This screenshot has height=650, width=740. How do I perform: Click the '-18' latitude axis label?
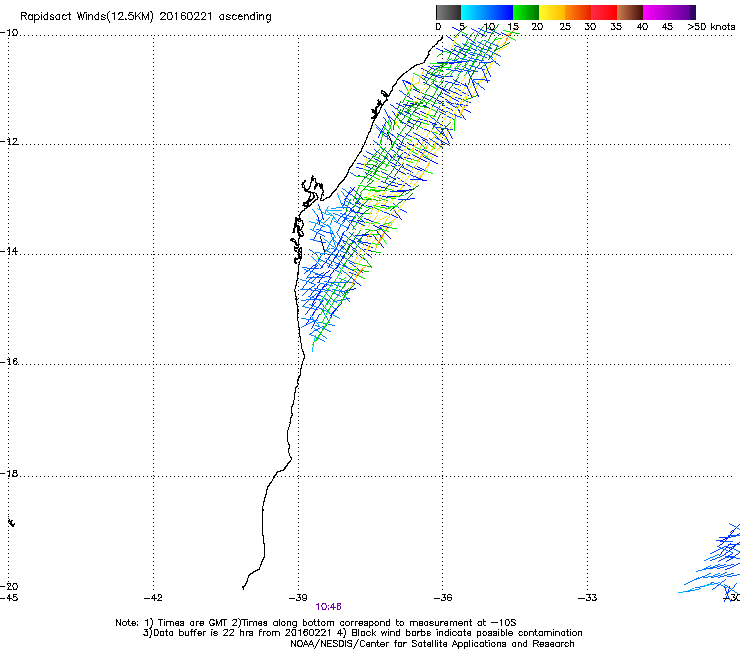[9, 473]
